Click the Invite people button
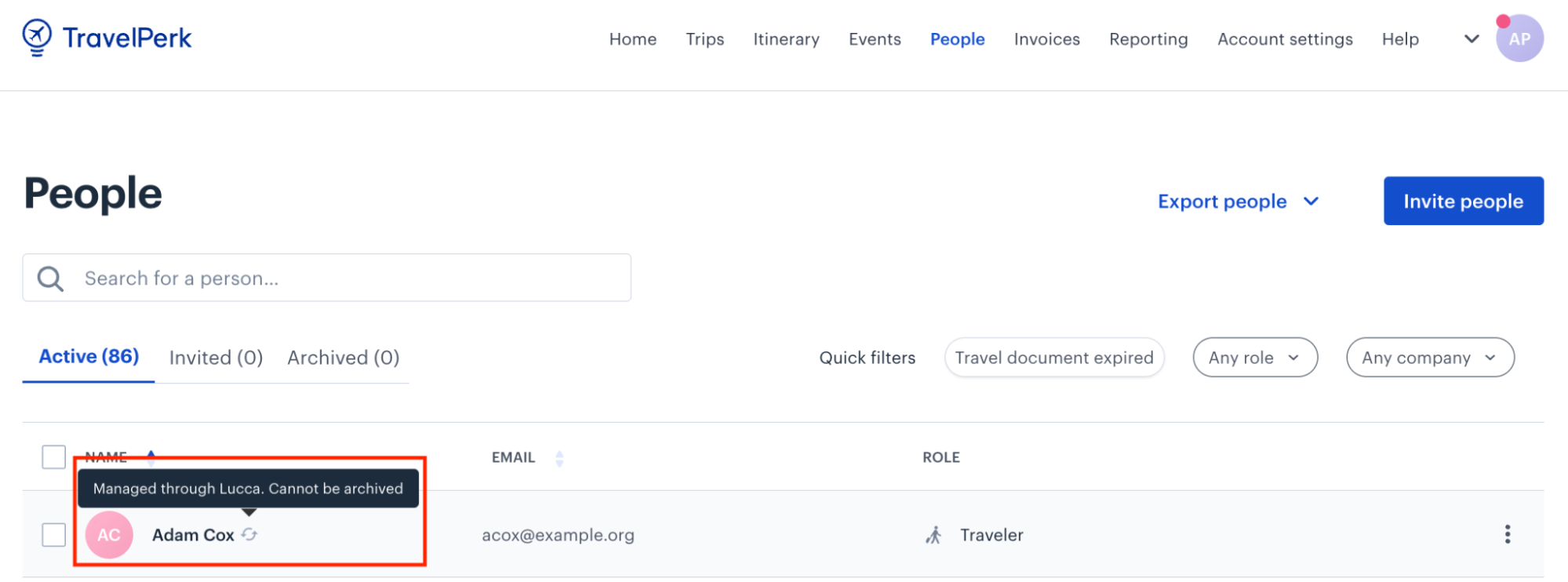The width and height of the screenshot is (1568, 582). pos(1464,201)
